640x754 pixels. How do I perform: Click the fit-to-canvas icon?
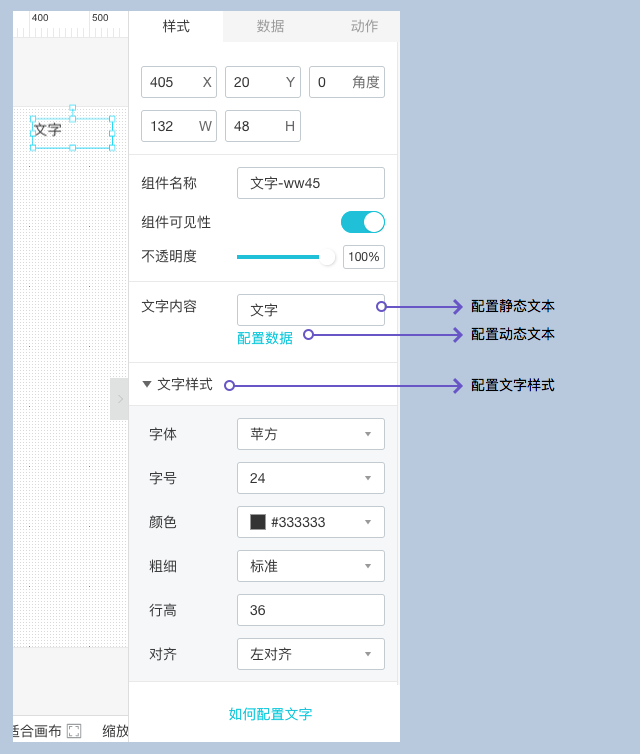tap(74, 731)
